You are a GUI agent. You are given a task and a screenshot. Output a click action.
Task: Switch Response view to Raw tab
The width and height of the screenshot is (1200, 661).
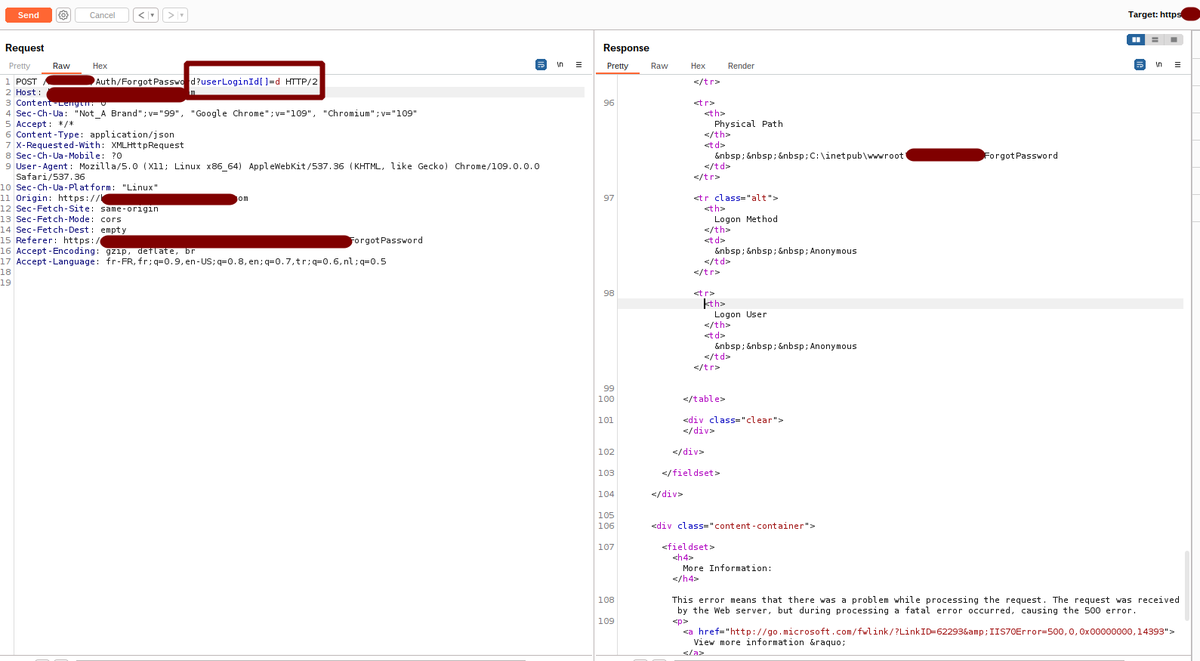pyautogui.click(x=659, y=66)
